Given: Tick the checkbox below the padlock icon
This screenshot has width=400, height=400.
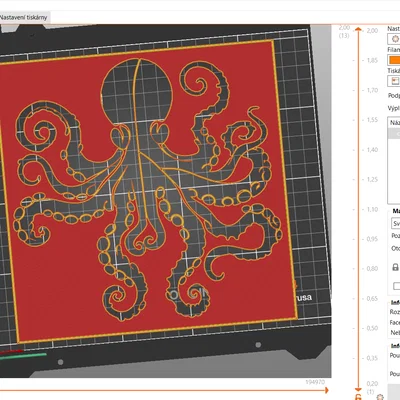Looking at the screenshot, I should 396,286.
